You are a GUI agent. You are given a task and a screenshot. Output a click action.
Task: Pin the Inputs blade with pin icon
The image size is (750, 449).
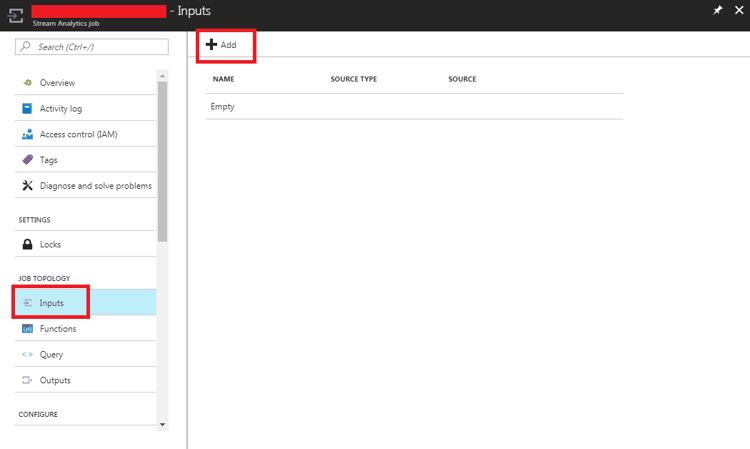pyautogui.click(x=717, y=10)
